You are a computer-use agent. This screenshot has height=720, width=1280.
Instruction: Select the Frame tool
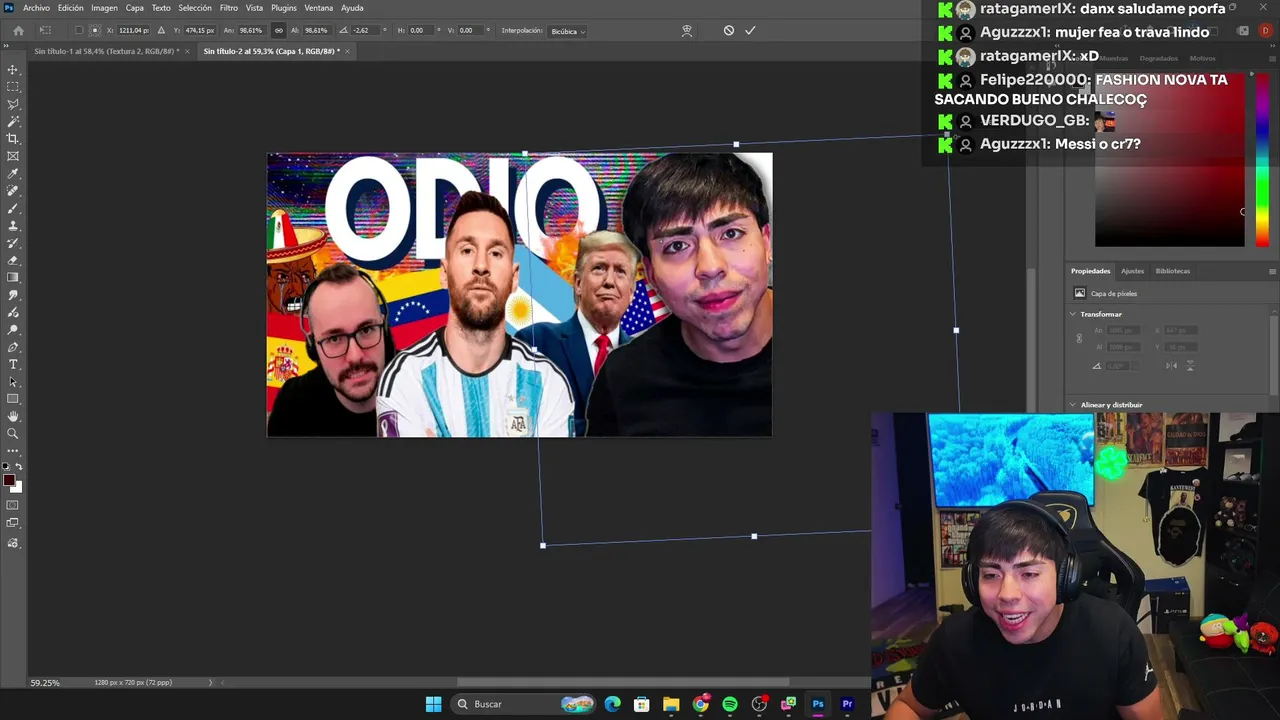click(13, 156)
